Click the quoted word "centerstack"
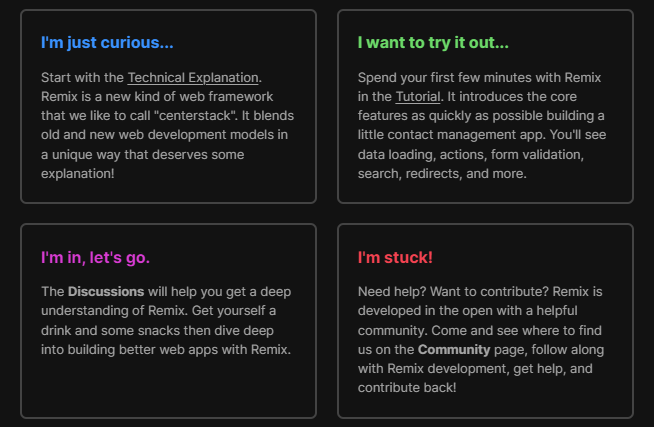Viewport: 654px width, 427px height. coord(196,116)
